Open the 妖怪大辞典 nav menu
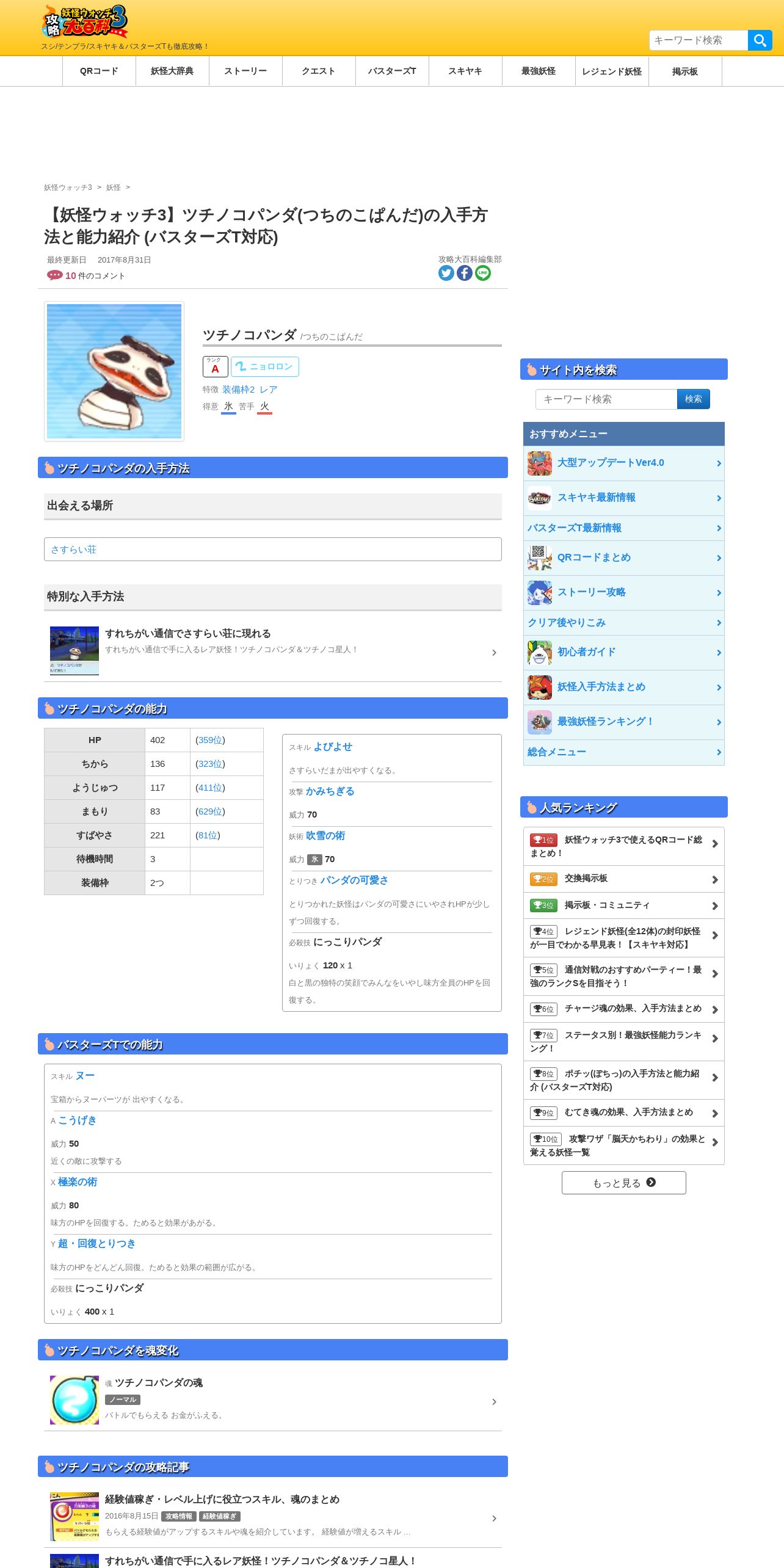The height and width of the screenshot is (1568, 784). click(172, 71)
